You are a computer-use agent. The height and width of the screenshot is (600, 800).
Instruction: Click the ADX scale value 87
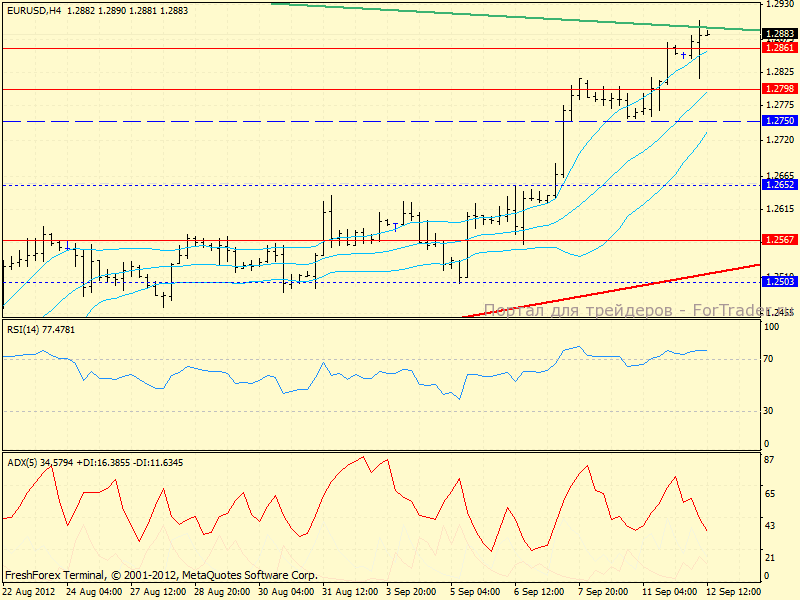(770, 459)
